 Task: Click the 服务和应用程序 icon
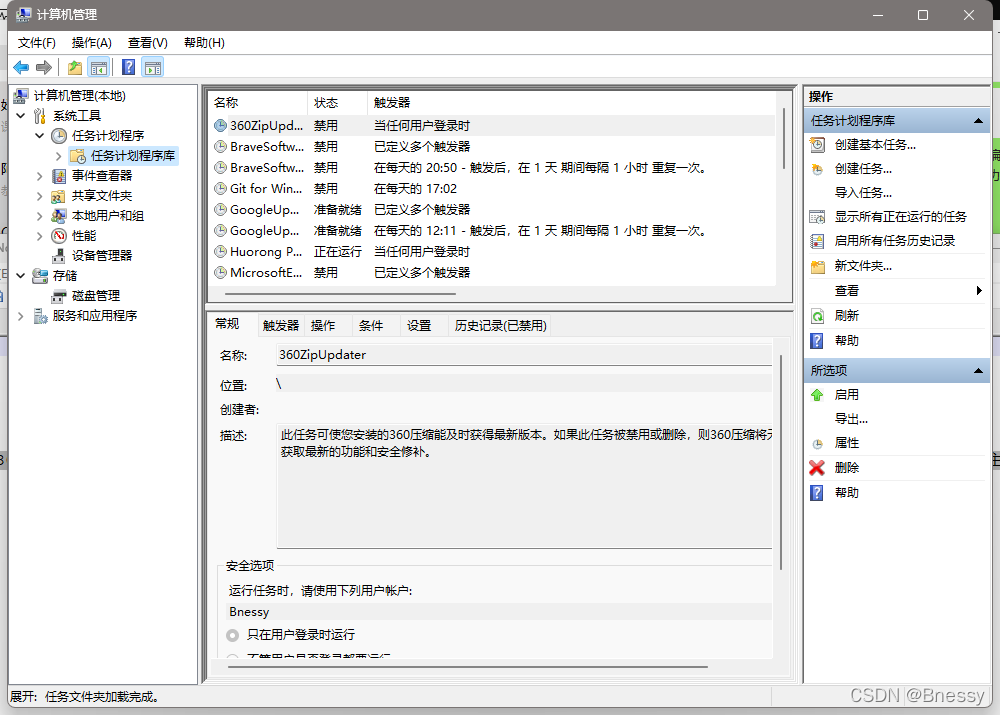40,316
